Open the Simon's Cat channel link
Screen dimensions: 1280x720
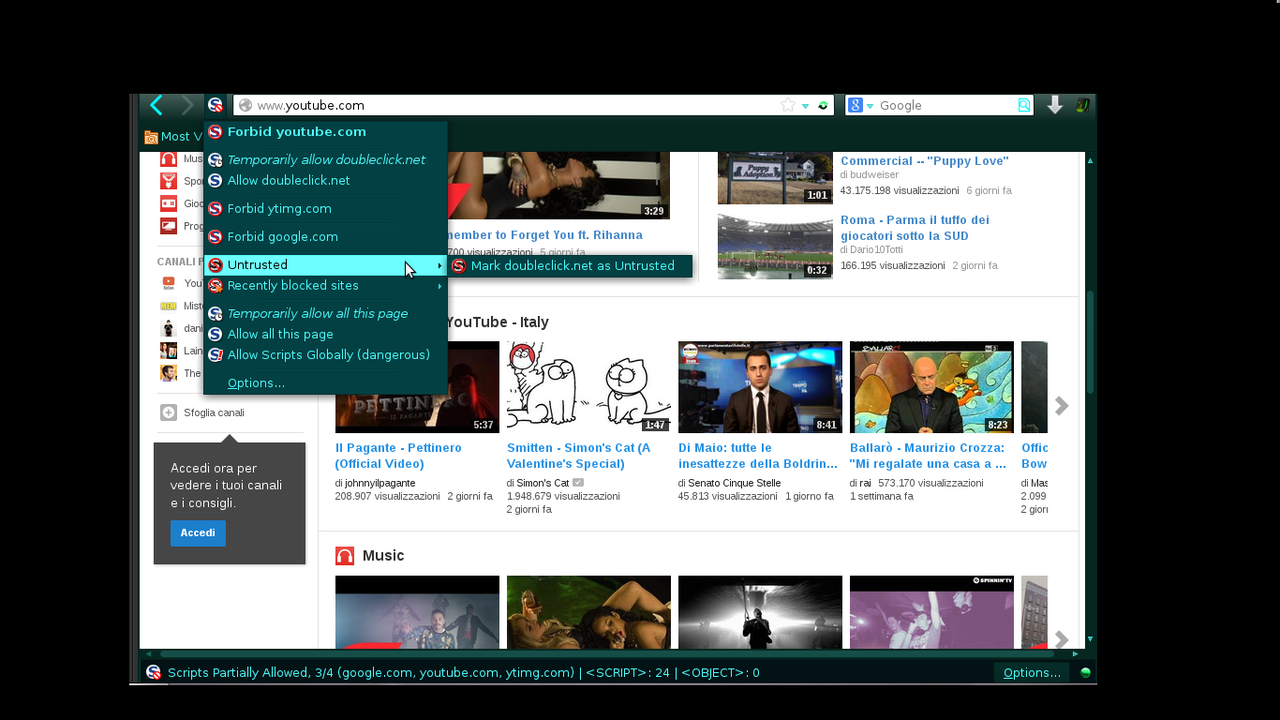(x=543, y=483)
